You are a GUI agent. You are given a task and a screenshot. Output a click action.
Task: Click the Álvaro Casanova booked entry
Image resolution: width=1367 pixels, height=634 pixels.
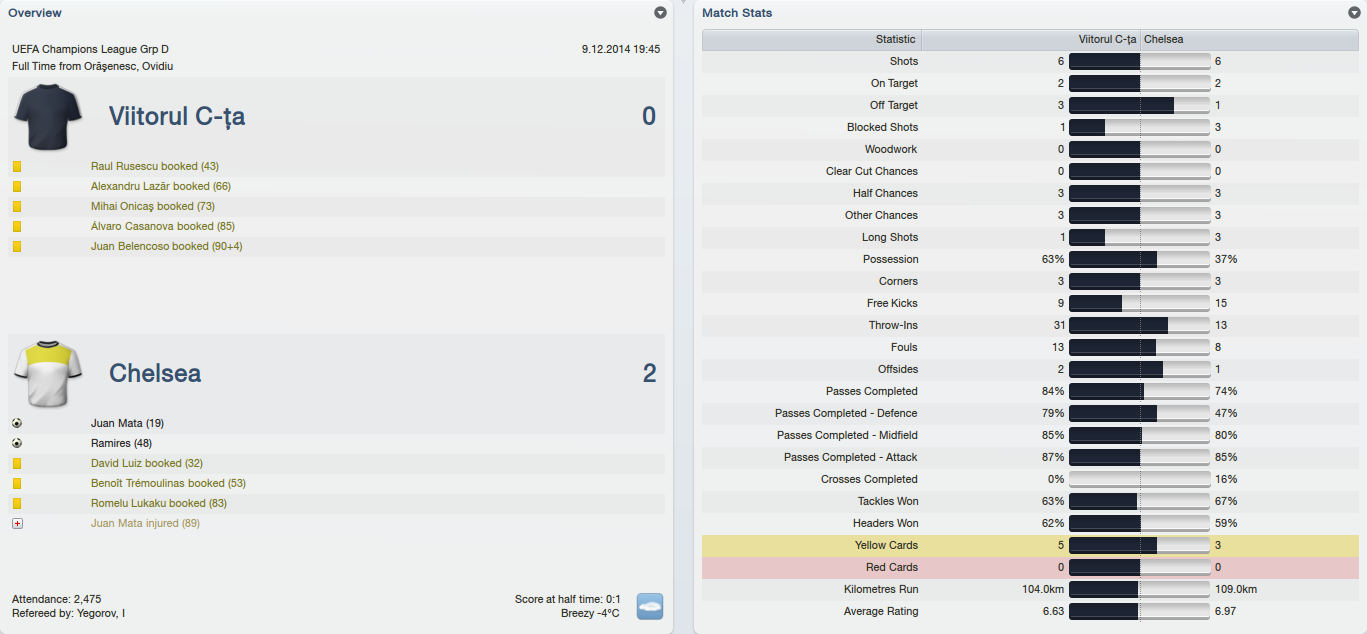point(162,226)
